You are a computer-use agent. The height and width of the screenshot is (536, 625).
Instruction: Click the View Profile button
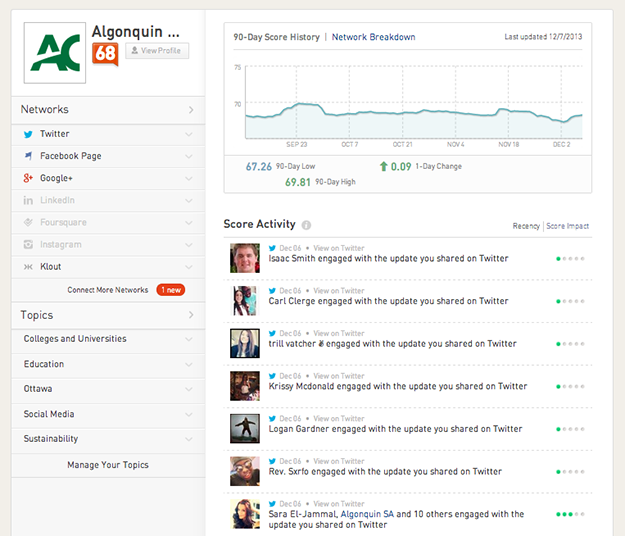click(157, 51)
